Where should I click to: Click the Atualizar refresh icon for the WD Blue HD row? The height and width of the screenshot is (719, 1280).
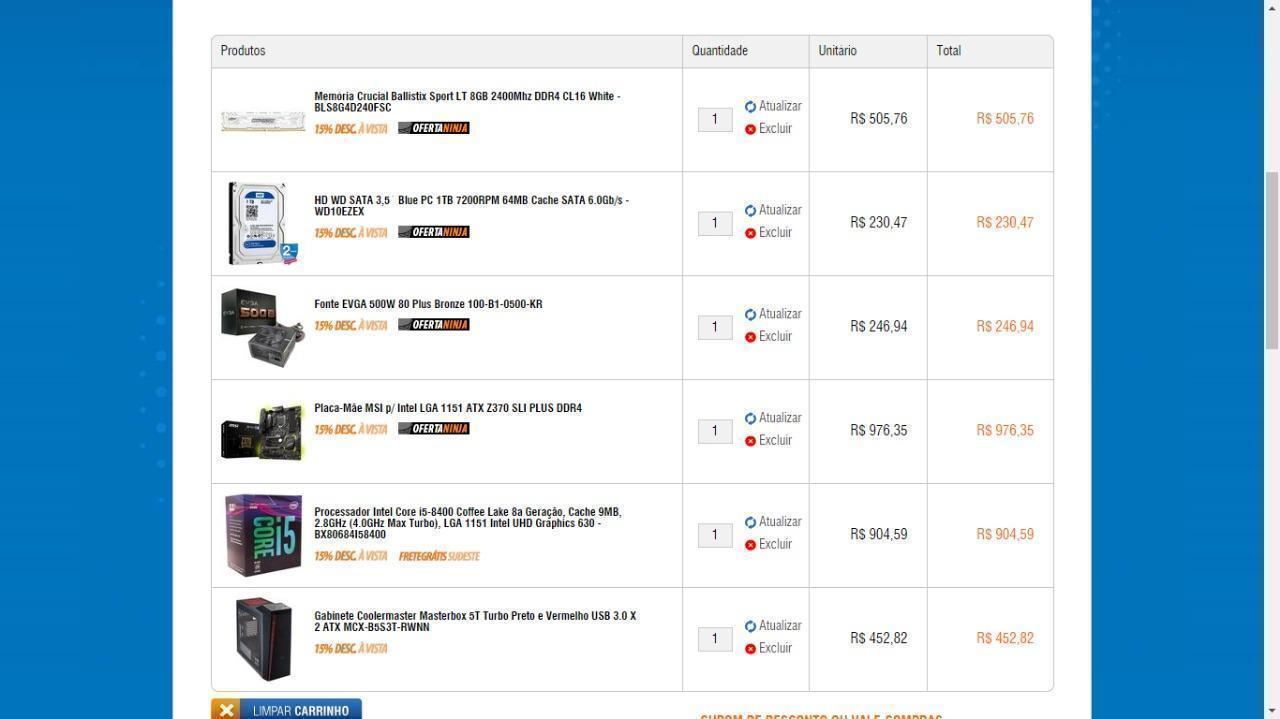tap(750, 211)
